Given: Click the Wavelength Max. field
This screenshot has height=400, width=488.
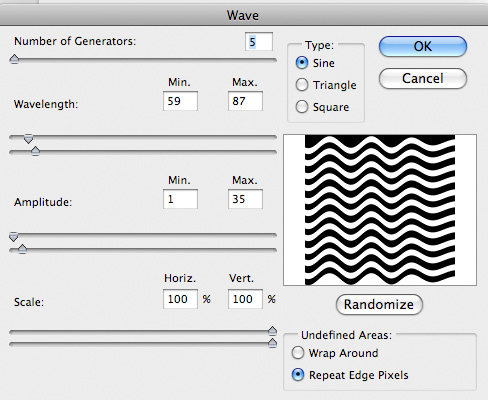Looking at the screenshot, I should [245, 101].
